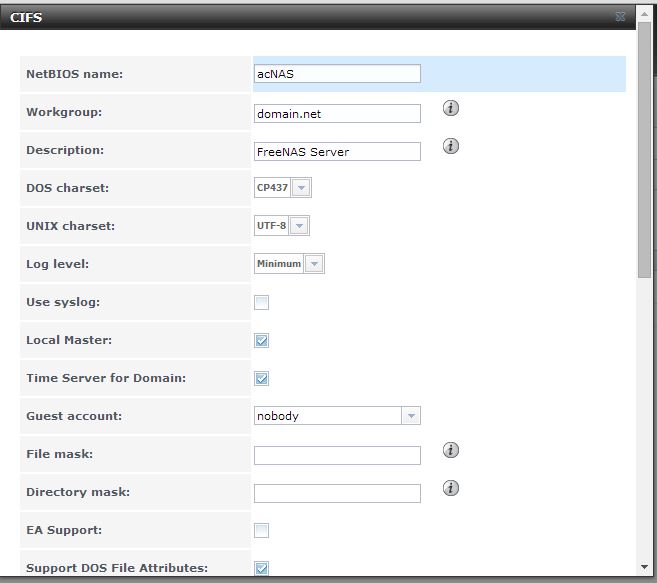Click the scrollbar down arrow
Viewport: 657px width, 583px height.
644,567
